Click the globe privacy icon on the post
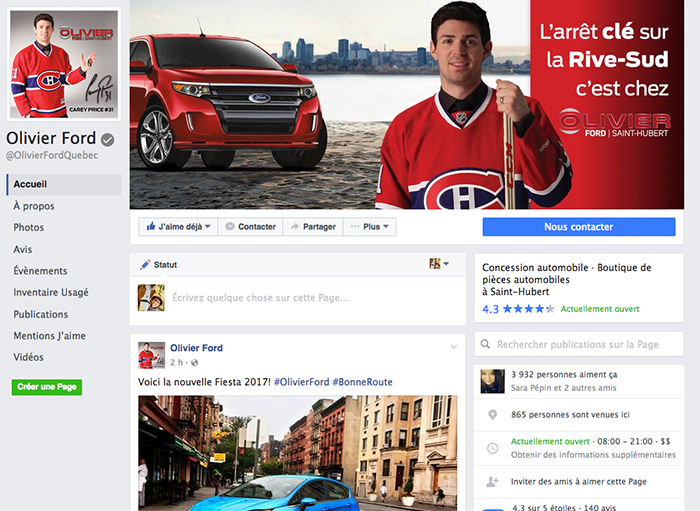The height and width of the screenshot is (511, 700). (194, 363)
